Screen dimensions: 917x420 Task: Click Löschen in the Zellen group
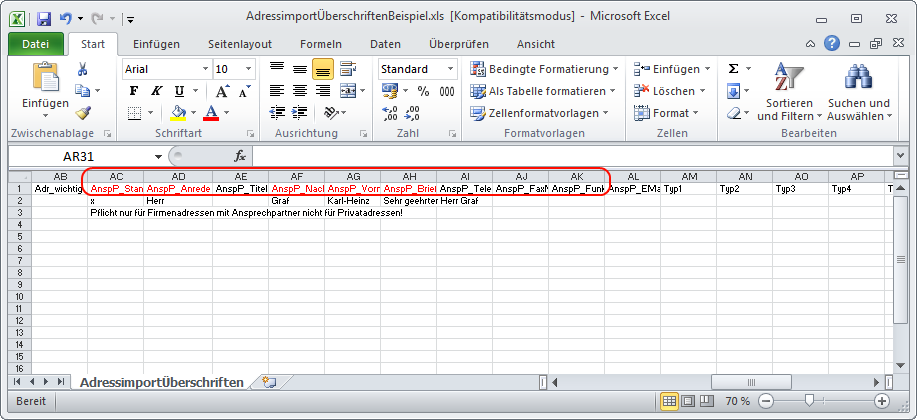(669, 91)
